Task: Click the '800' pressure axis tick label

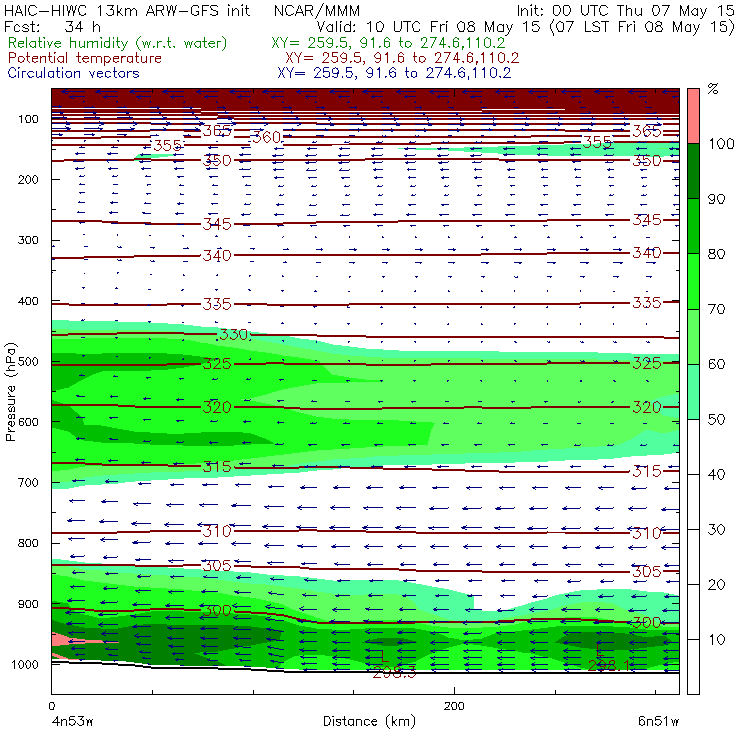Action: point(28,543)
